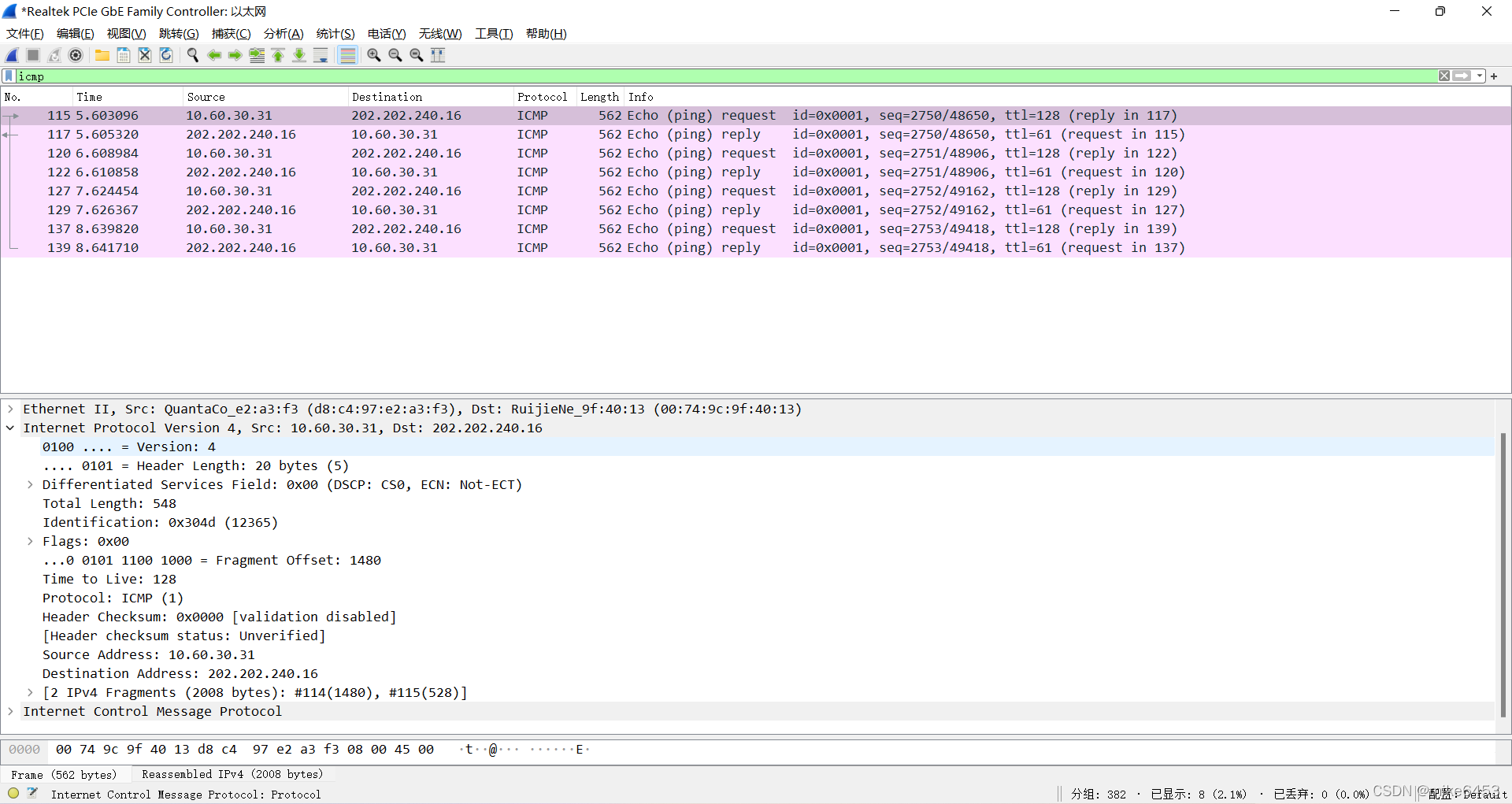Open a capture file folder icon
Image resolution: width=1512 pixels, height=804 pixels.
pos(102,55)
